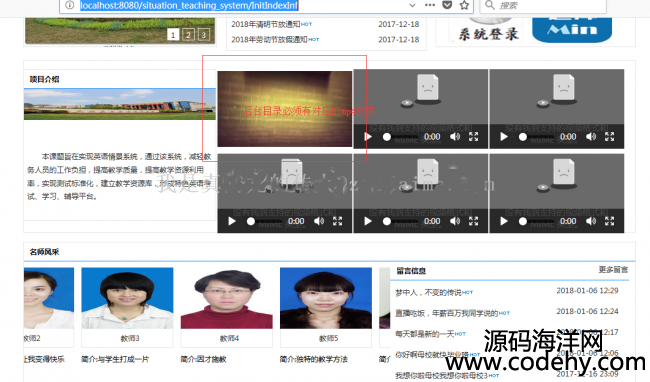
Task: Mute the bottom-left video player
Action: [319, 221]
